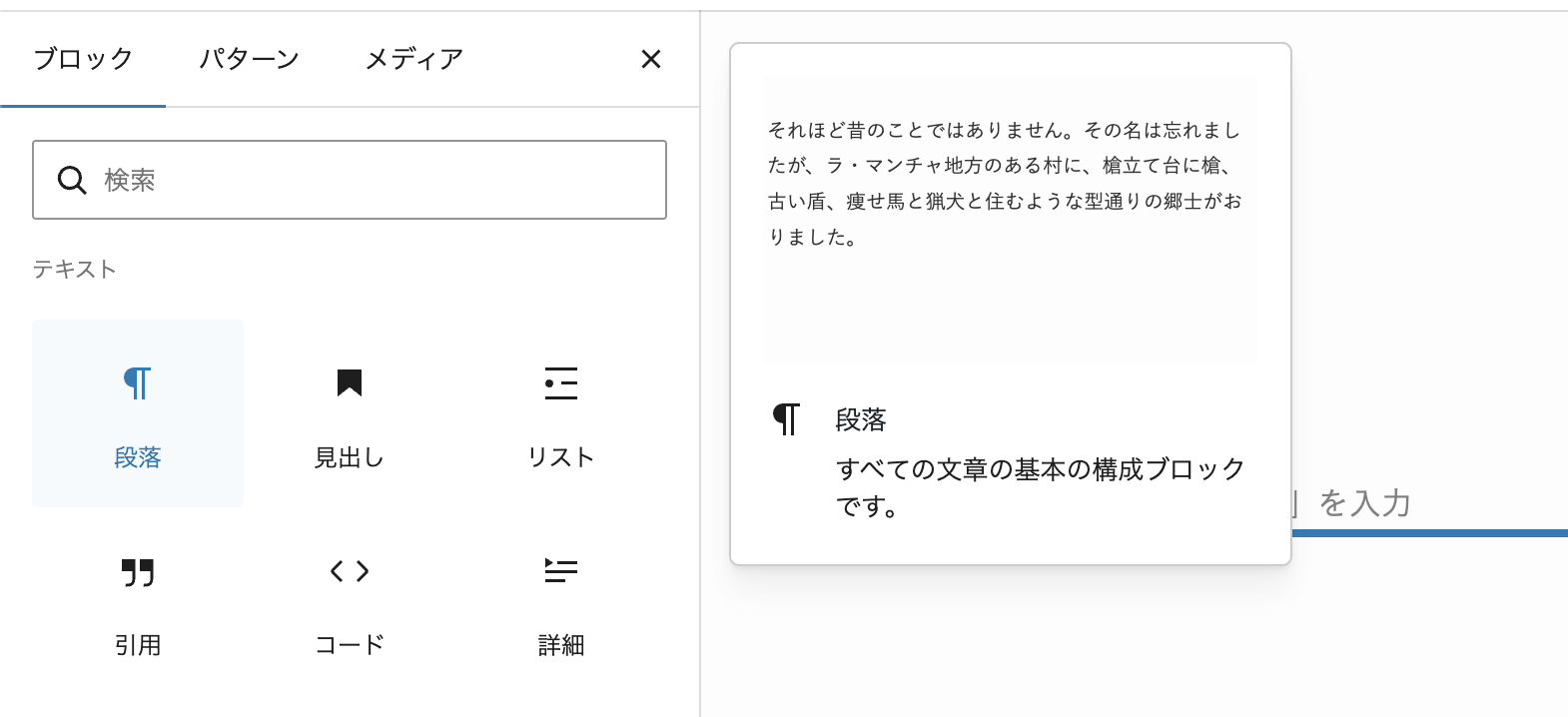Insert the 見出し heading block via bookmark icon

click(x=349, y=382)
